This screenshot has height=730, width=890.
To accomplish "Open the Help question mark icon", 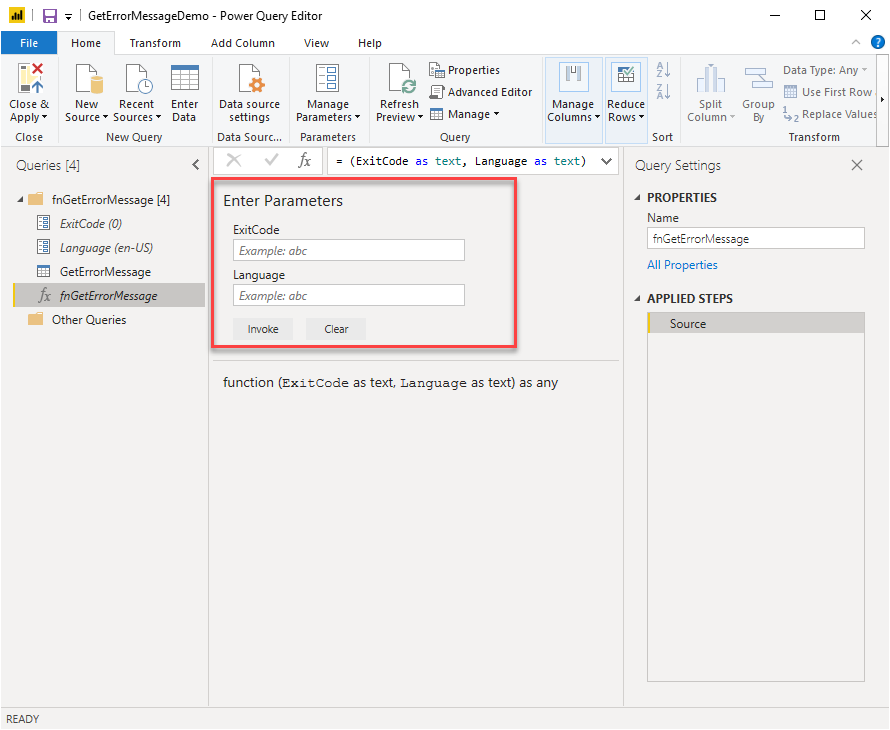I will [x=877, y=42].
